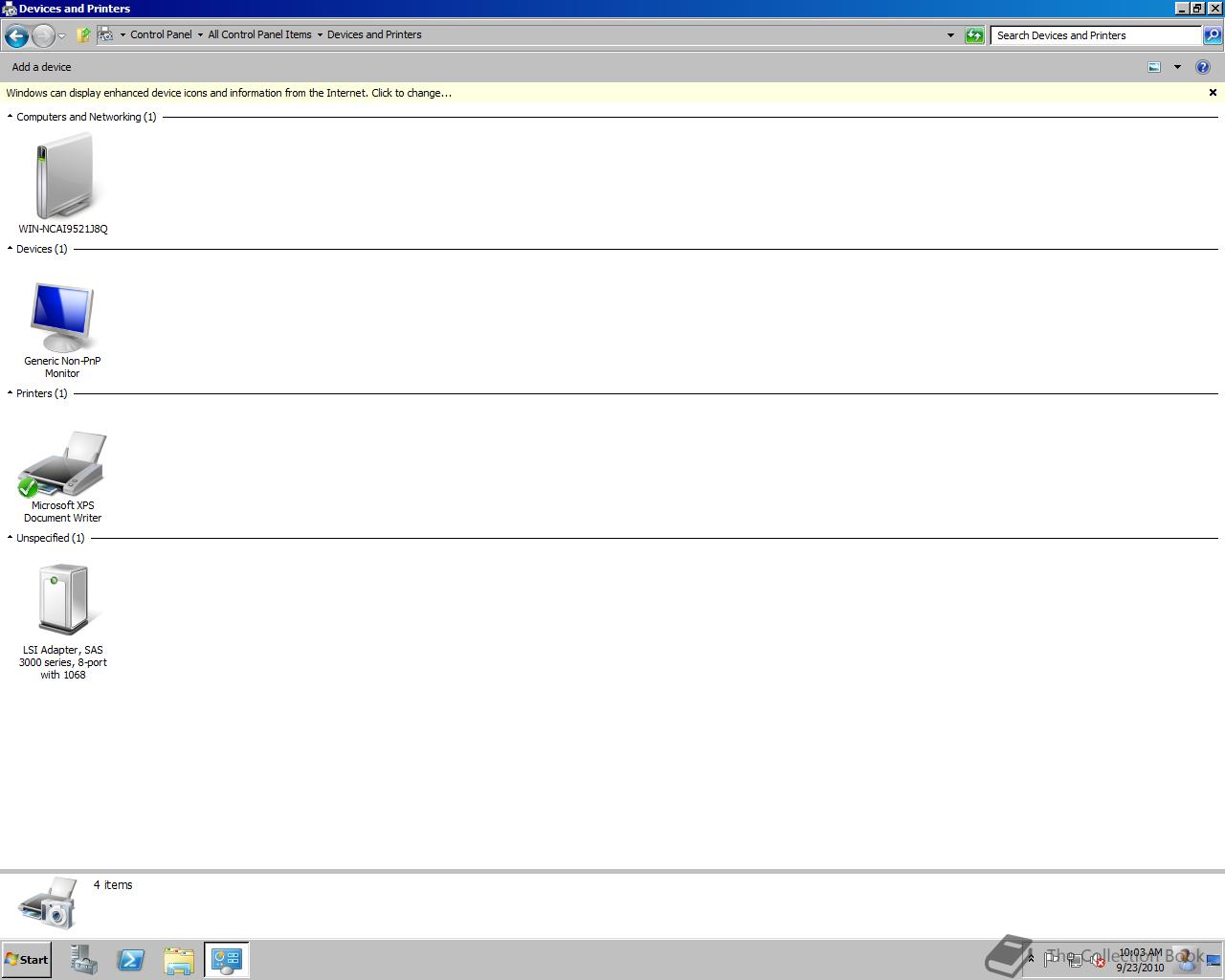Click the Forward navigation arrow
Screen dimensions: 1225x980
[43, 36]
